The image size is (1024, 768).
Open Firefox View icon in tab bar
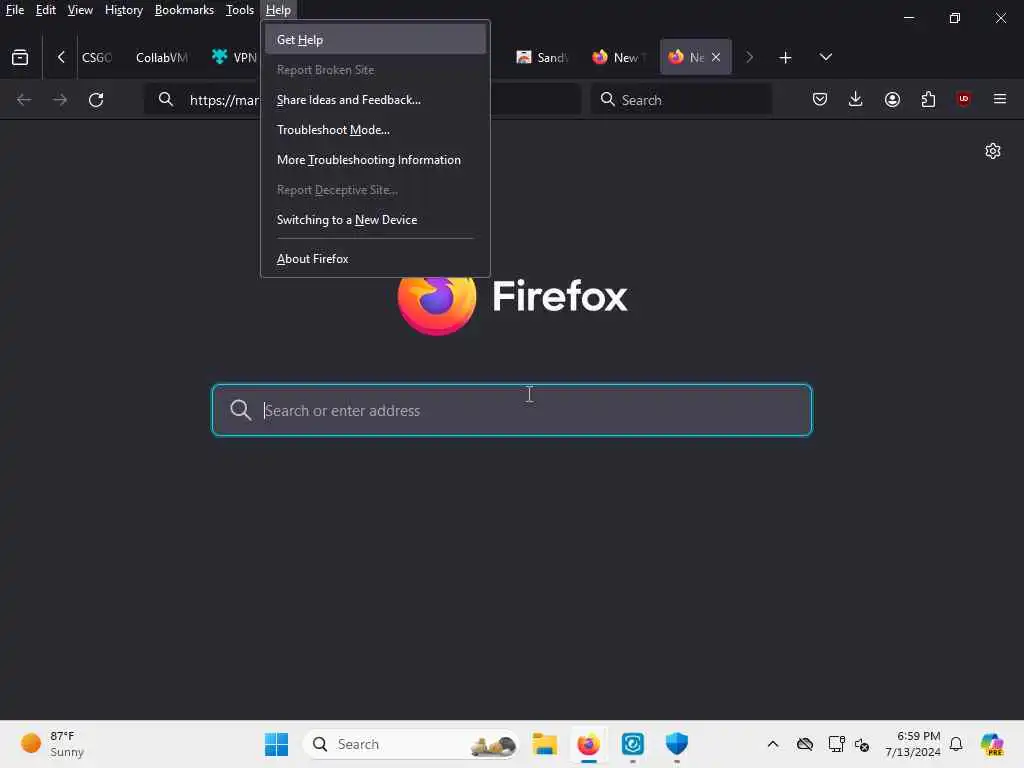[20, 57]
